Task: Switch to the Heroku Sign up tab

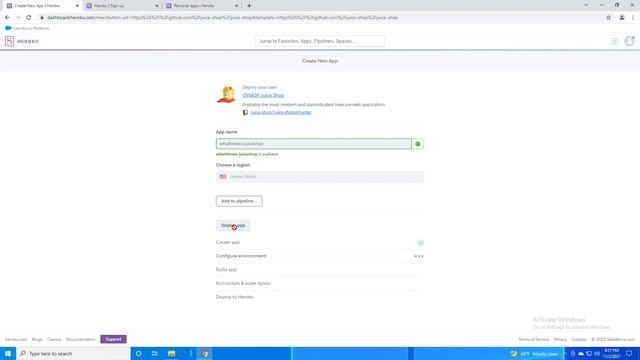Action: (122, 6)
